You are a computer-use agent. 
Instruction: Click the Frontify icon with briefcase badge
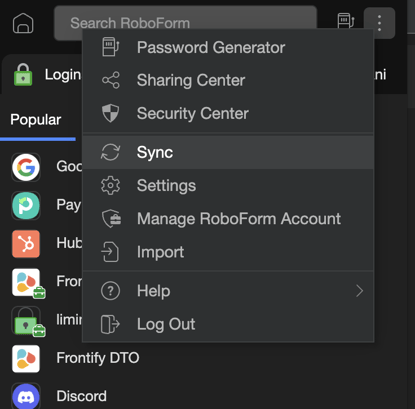[x=28, y=283]
